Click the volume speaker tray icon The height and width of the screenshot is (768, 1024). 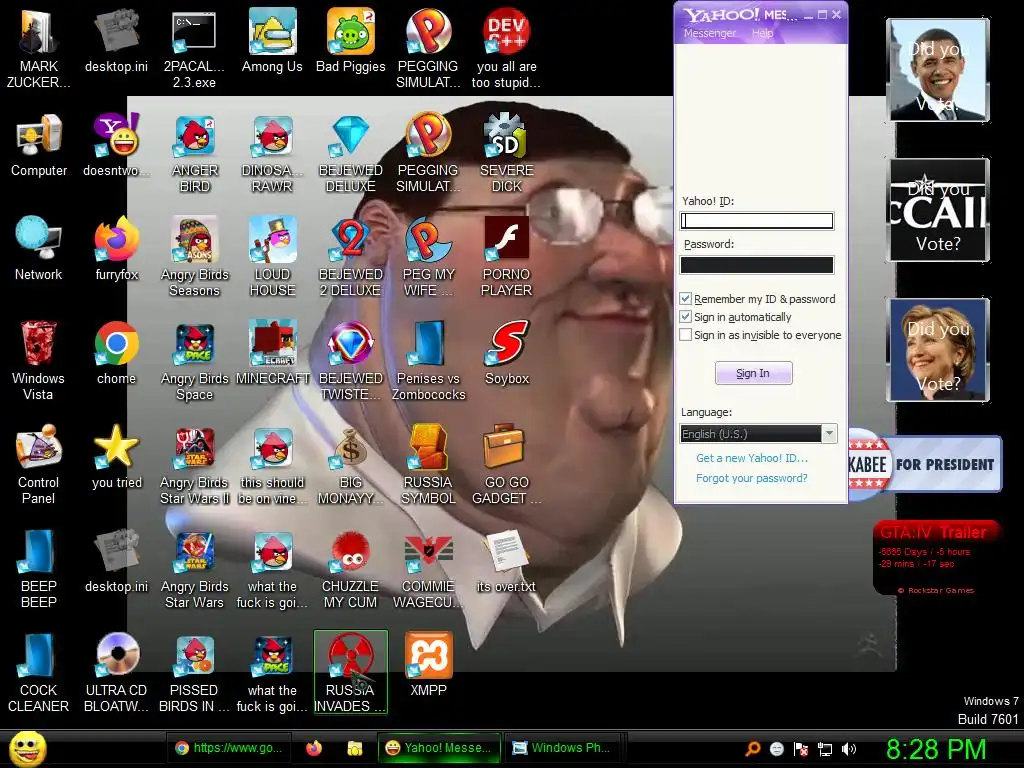(x=849, y=749)
